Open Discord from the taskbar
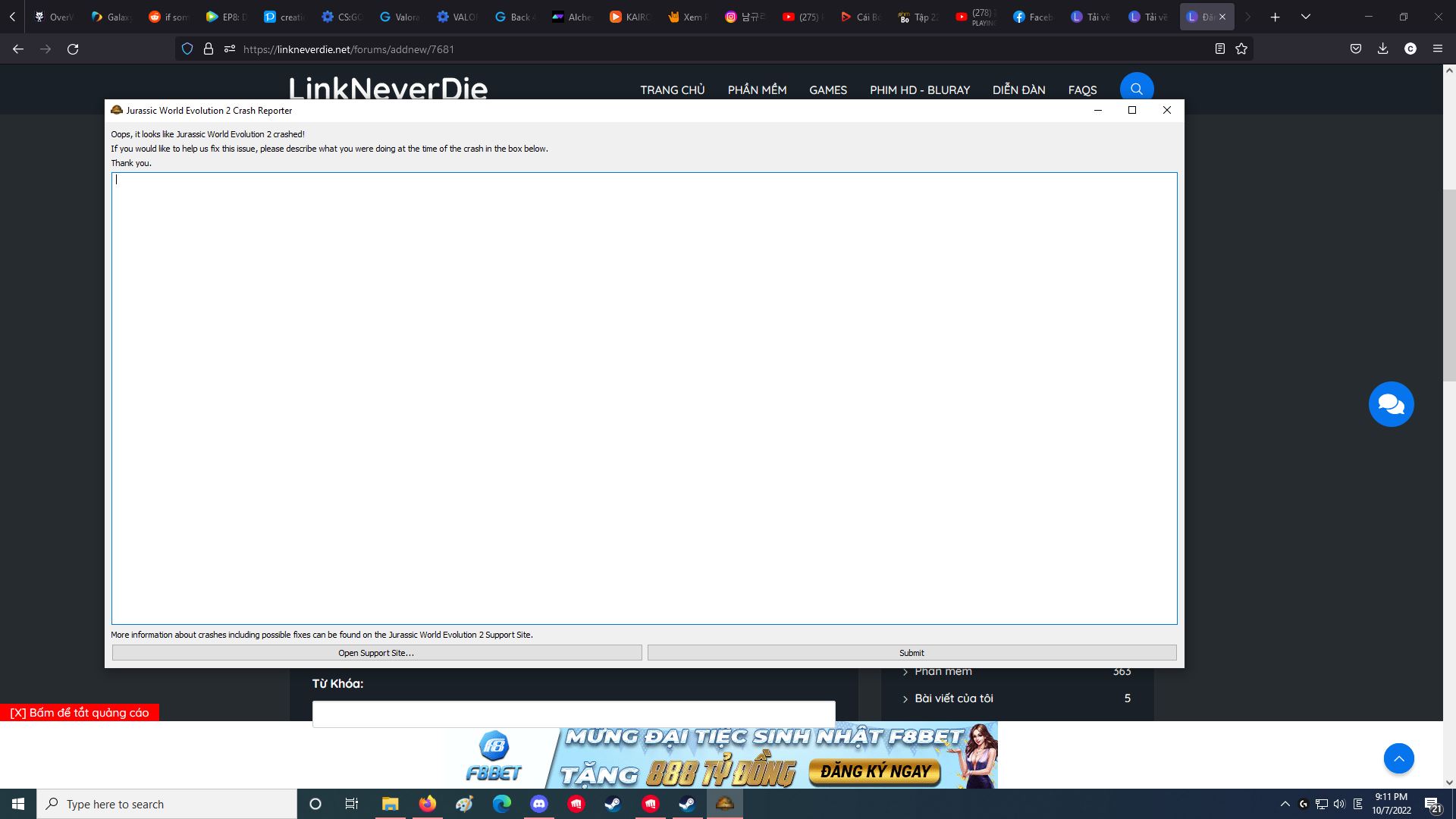1456x819 pixels. click(x=539, y=804)
